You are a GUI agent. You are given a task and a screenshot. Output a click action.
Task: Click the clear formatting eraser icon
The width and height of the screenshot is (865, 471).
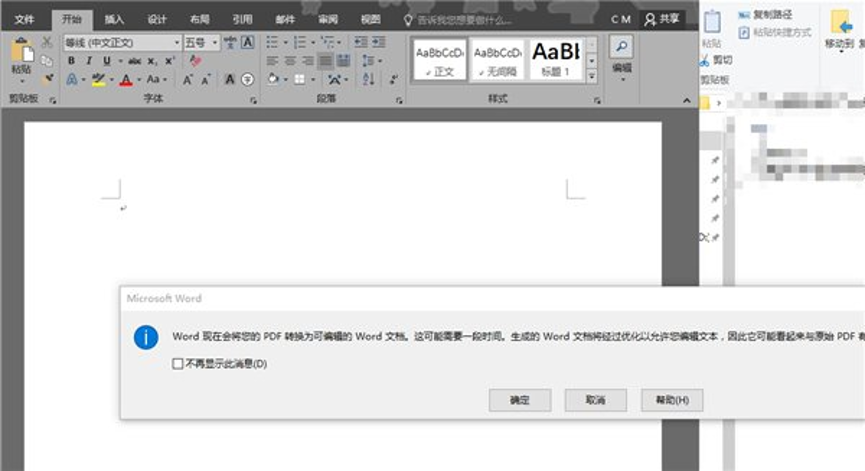tap(196, 61)
